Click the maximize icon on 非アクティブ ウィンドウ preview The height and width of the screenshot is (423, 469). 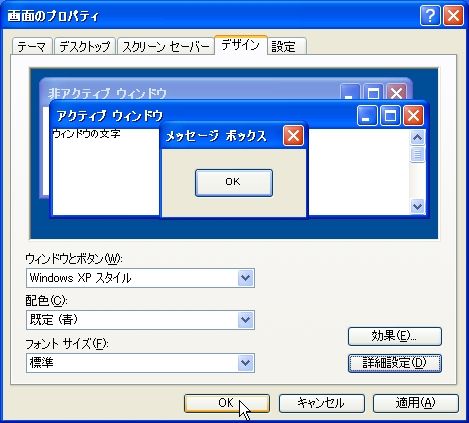click(x=373, y=92)
